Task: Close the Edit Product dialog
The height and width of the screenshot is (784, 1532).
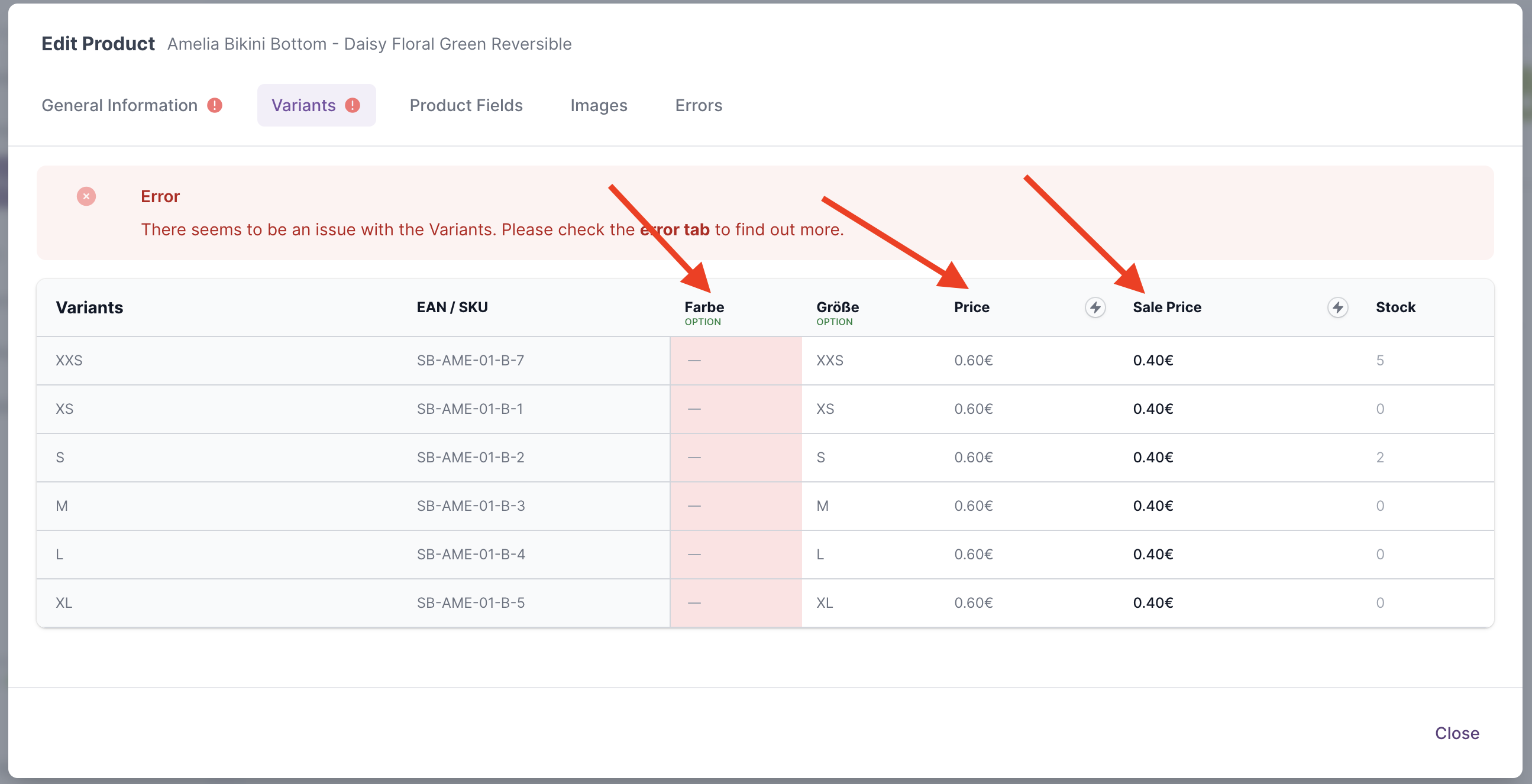Action: pyautogui.click(x=1457, y=733)
